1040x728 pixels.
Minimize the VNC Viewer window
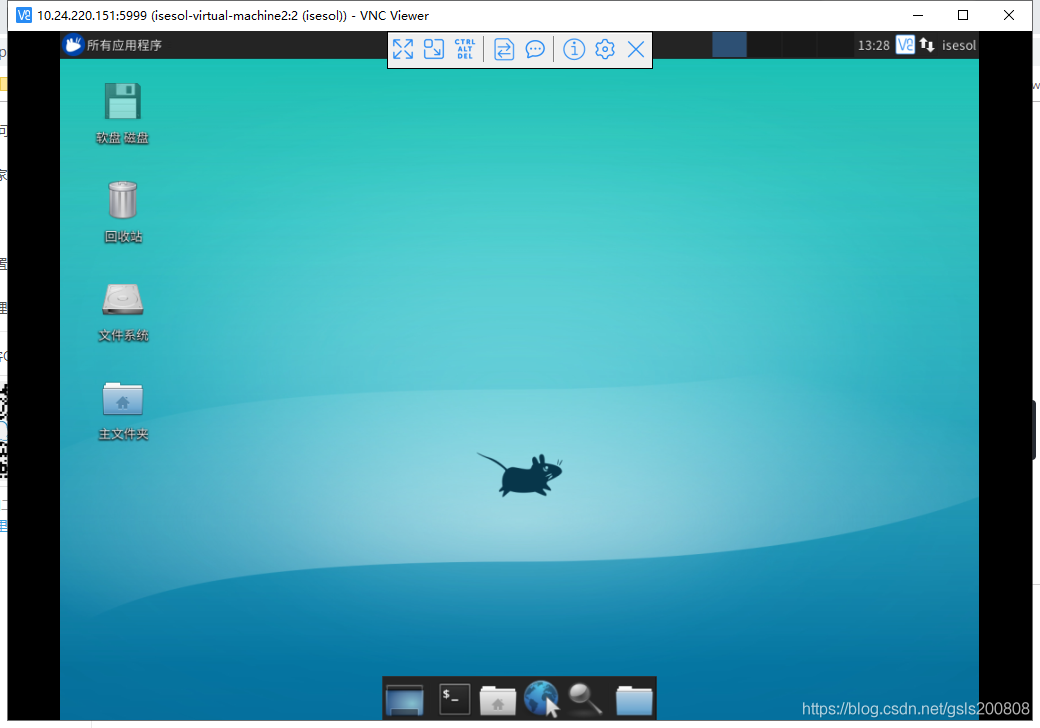tap(918, 15)
